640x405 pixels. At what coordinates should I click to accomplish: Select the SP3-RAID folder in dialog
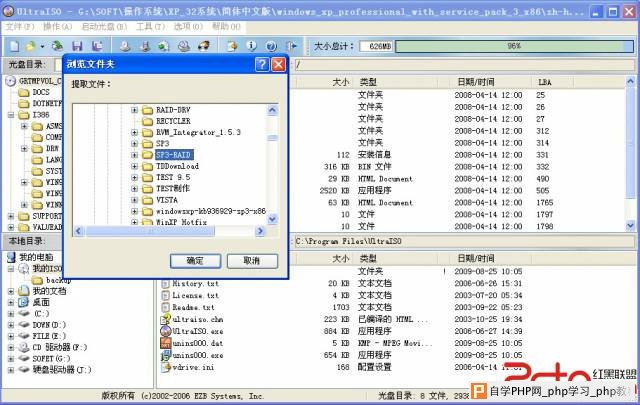174,155
